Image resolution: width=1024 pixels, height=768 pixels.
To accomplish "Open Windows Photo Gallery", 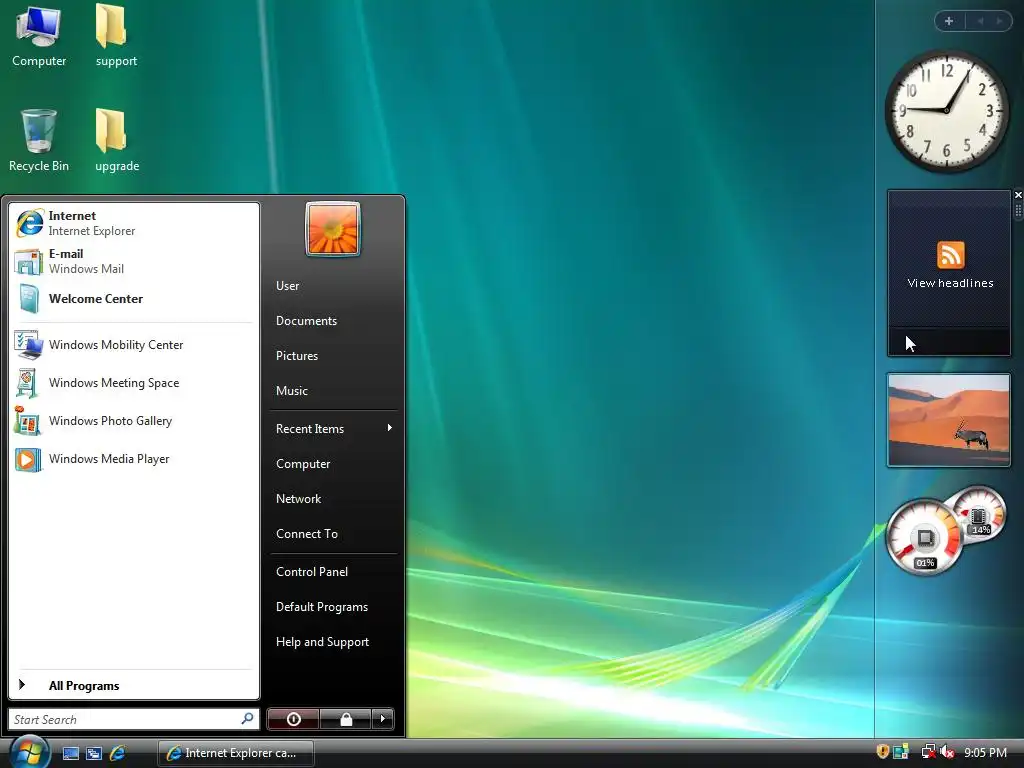I will (x=134, y=421).
